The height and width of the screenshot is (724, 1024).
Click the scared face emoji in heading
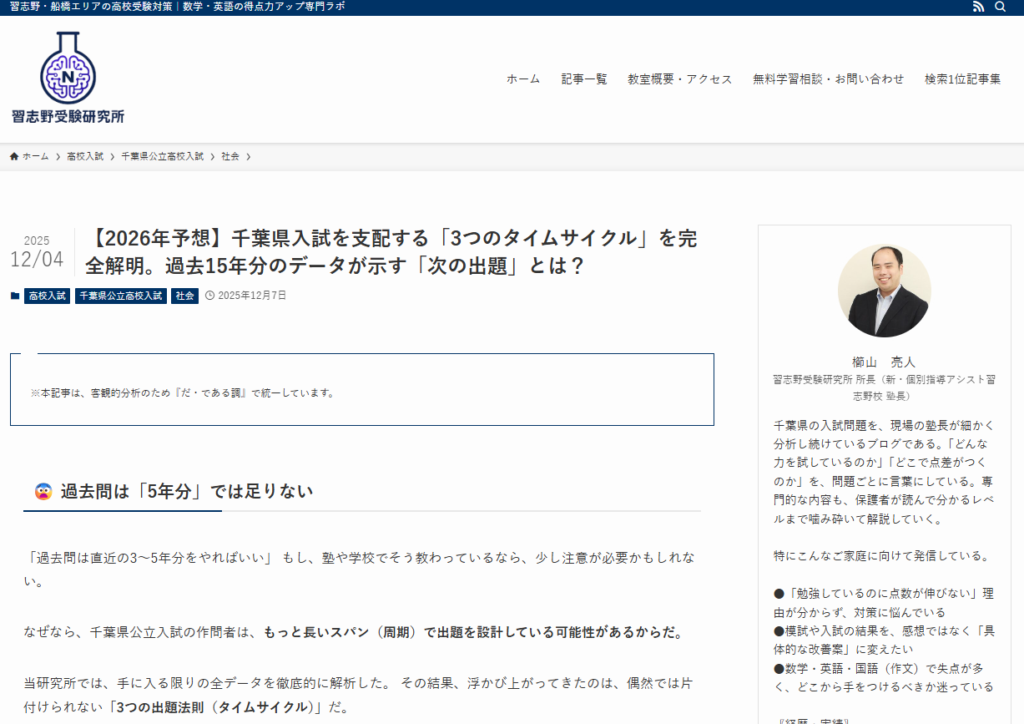pos(43,491)
